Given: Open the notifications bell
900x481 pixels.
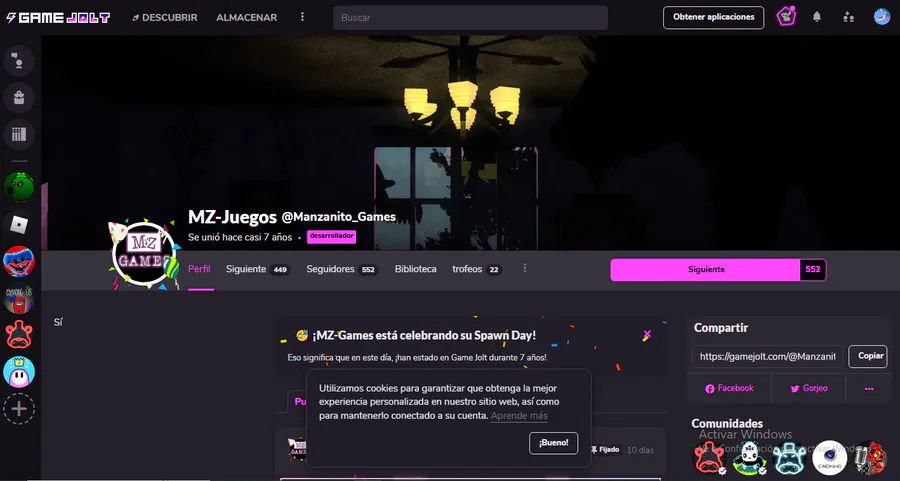Looking at the screenshot, I should (817, 17).
